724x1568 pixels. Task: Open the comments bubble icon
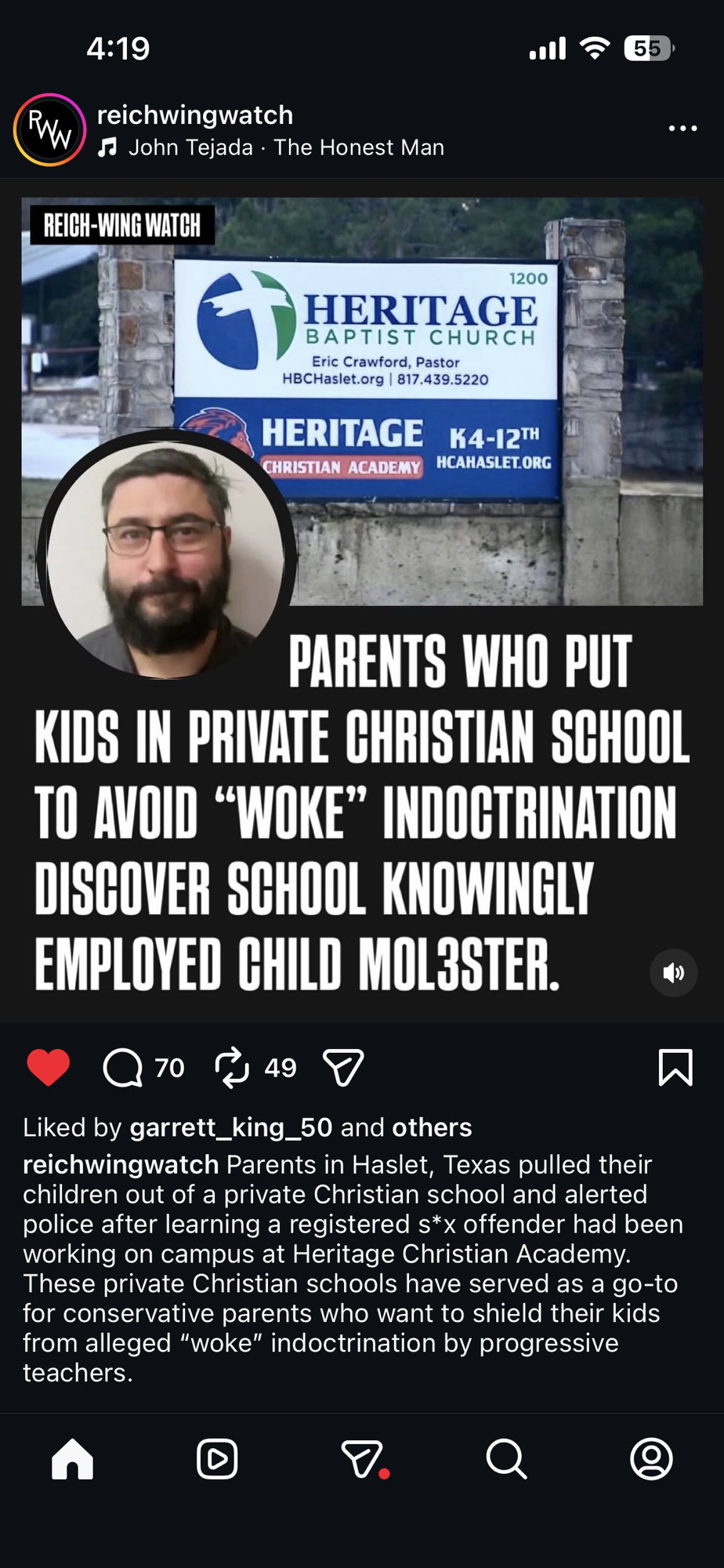click(x=123, y=1068)
